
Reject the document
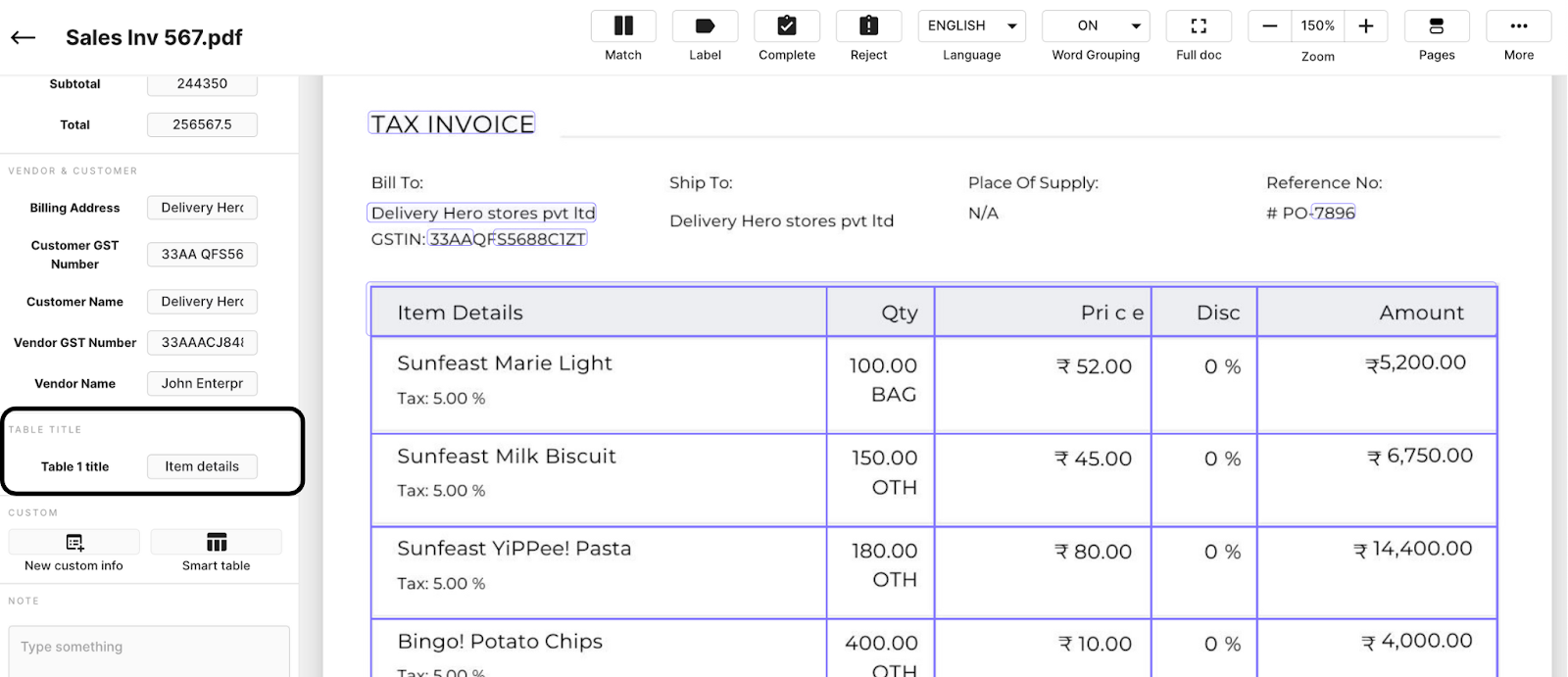(x=868, y=25)
